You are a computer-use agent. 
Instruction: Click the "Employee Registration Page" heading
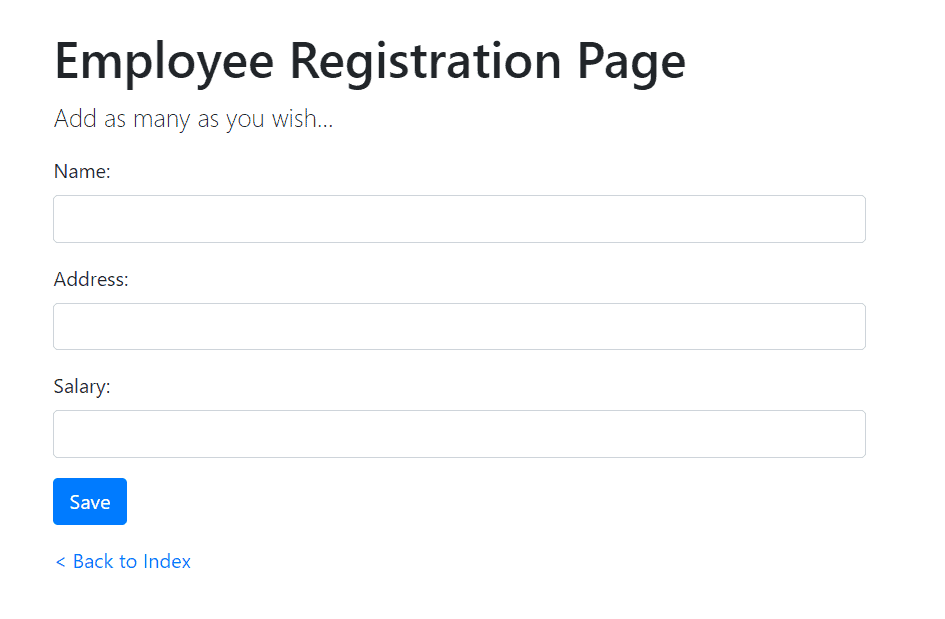pos(370,61)
